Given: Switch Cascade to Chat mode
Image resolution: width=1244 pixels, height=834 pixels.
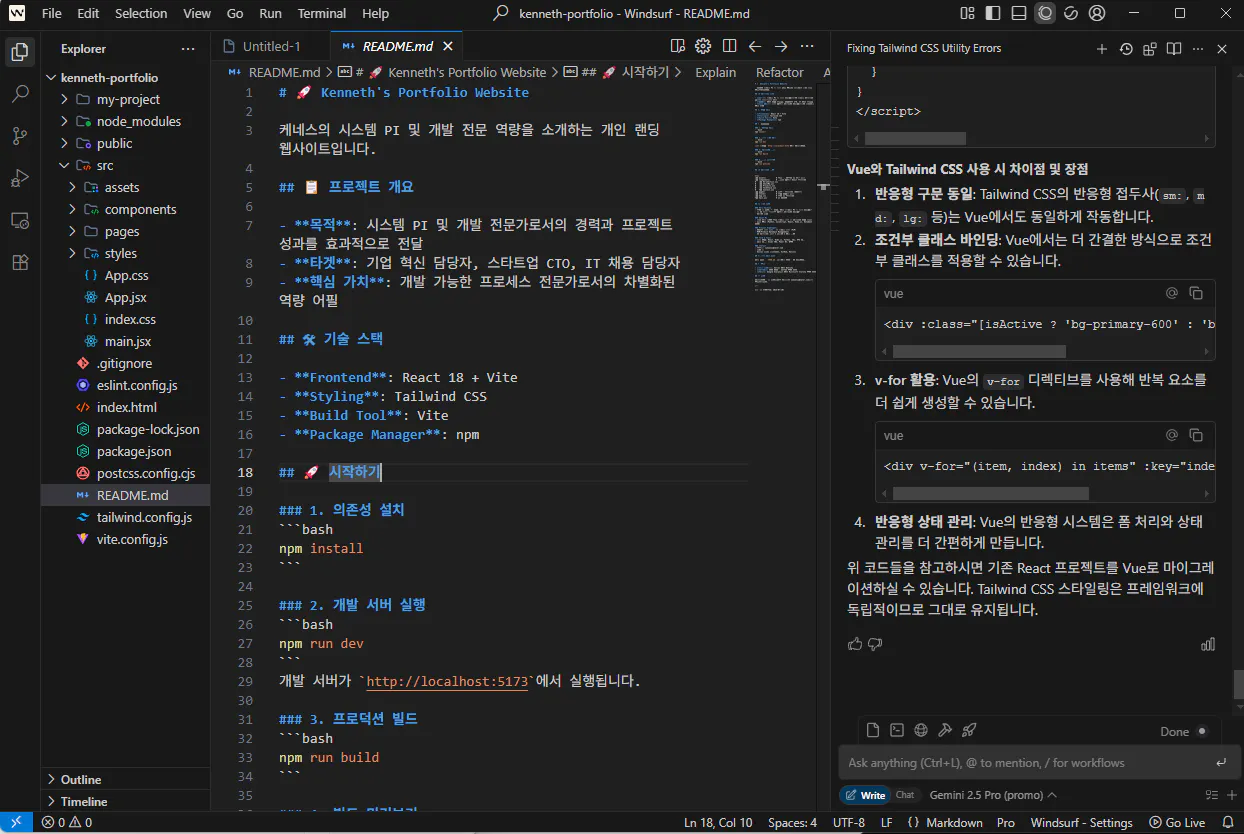Looking at the screenshot, I should tap(904, 795).
